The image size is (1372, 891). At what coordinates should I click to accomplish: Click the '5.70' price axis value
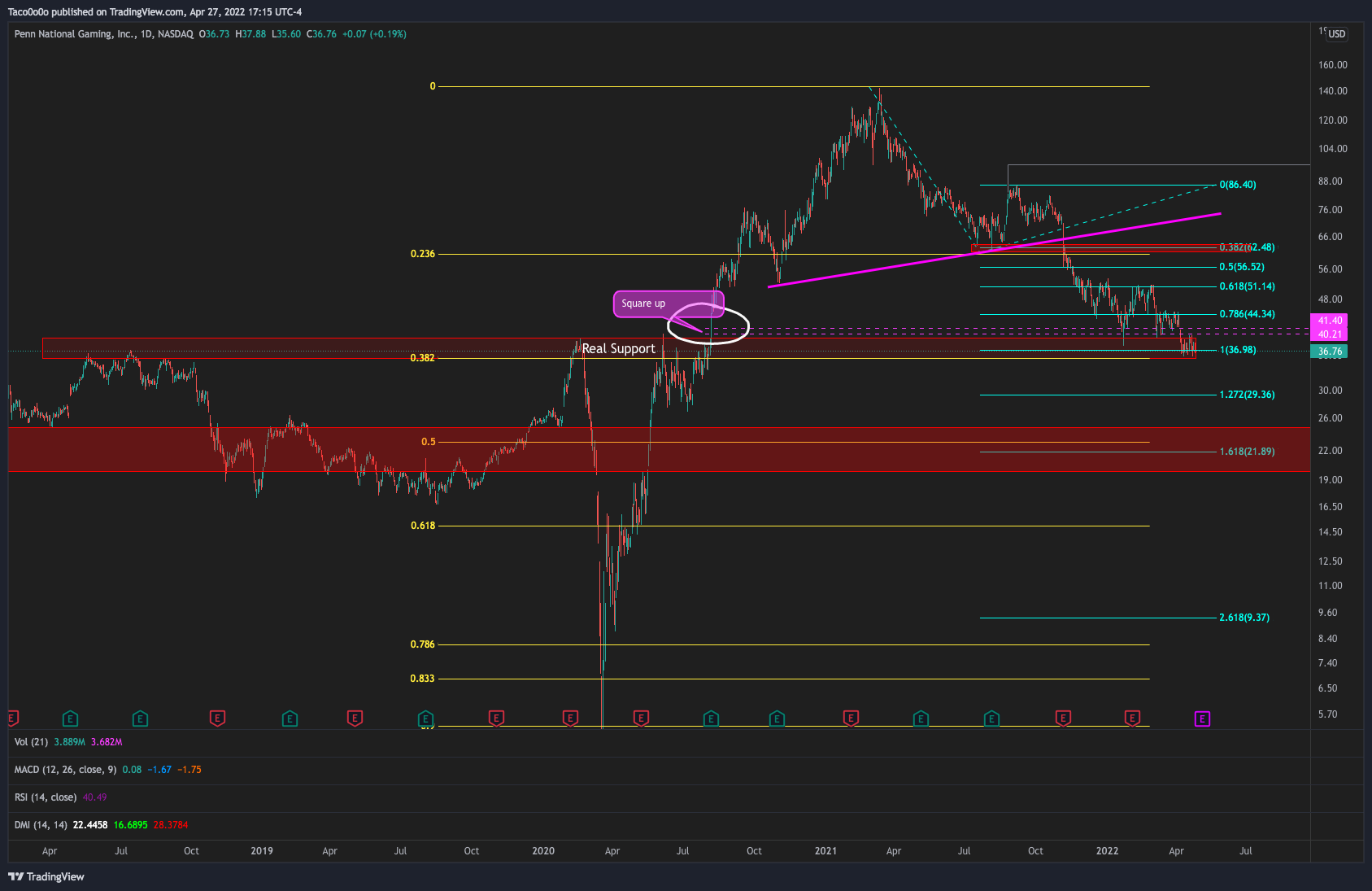click(x=1327, y=714)
